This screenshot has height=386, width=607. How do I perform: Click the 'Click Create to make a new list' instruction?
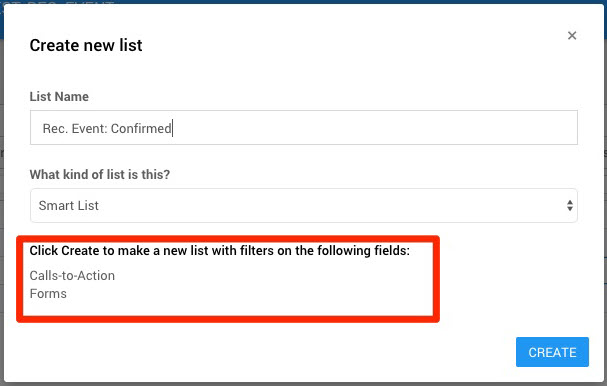pyautogui.click(x=219, y=251)
